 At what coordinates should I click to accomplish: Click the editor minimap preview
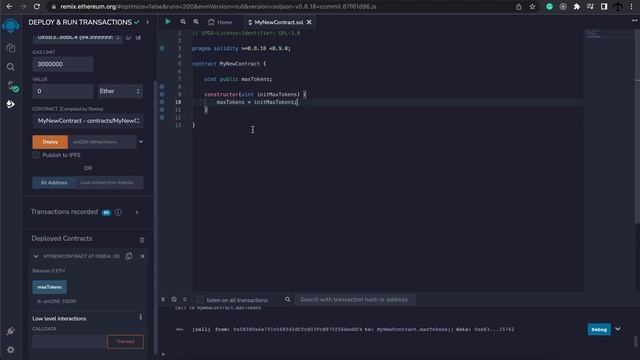(x=593, y=33)
